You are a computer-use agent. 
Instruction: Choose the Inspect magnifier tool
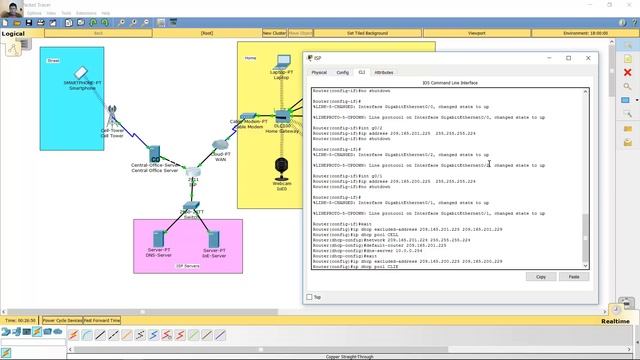pos(628,87)
